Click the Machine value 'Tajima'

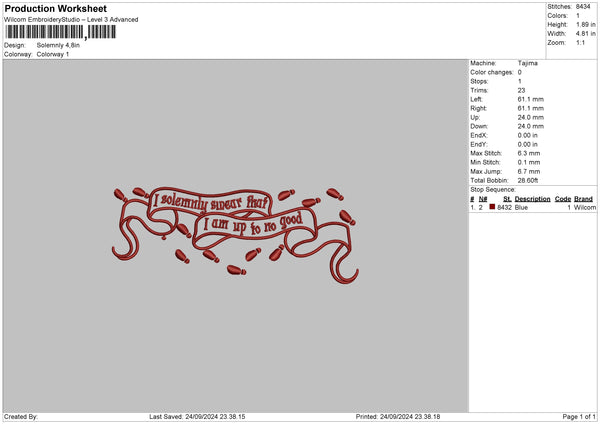528,63
